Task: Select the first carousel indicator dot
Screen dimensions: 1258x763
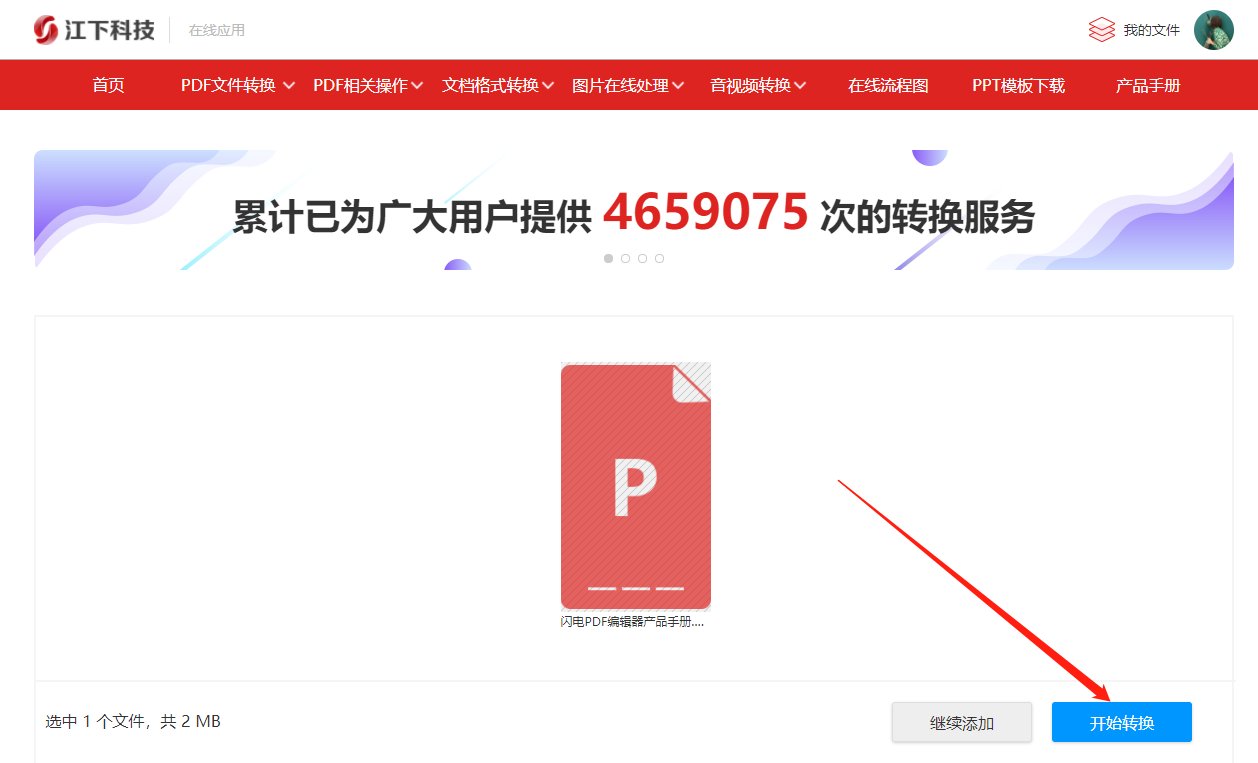Action: (608, 258)
